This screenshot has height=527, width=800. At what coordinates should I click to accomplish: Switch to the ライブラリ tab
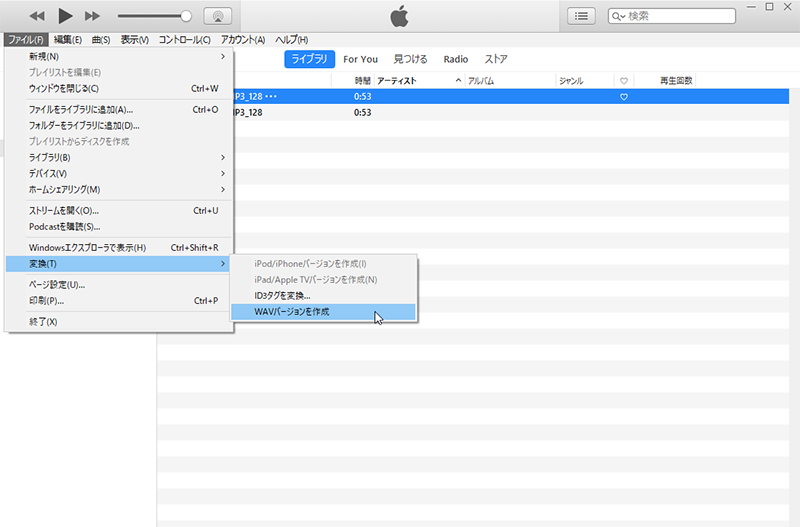click(309, 59)
